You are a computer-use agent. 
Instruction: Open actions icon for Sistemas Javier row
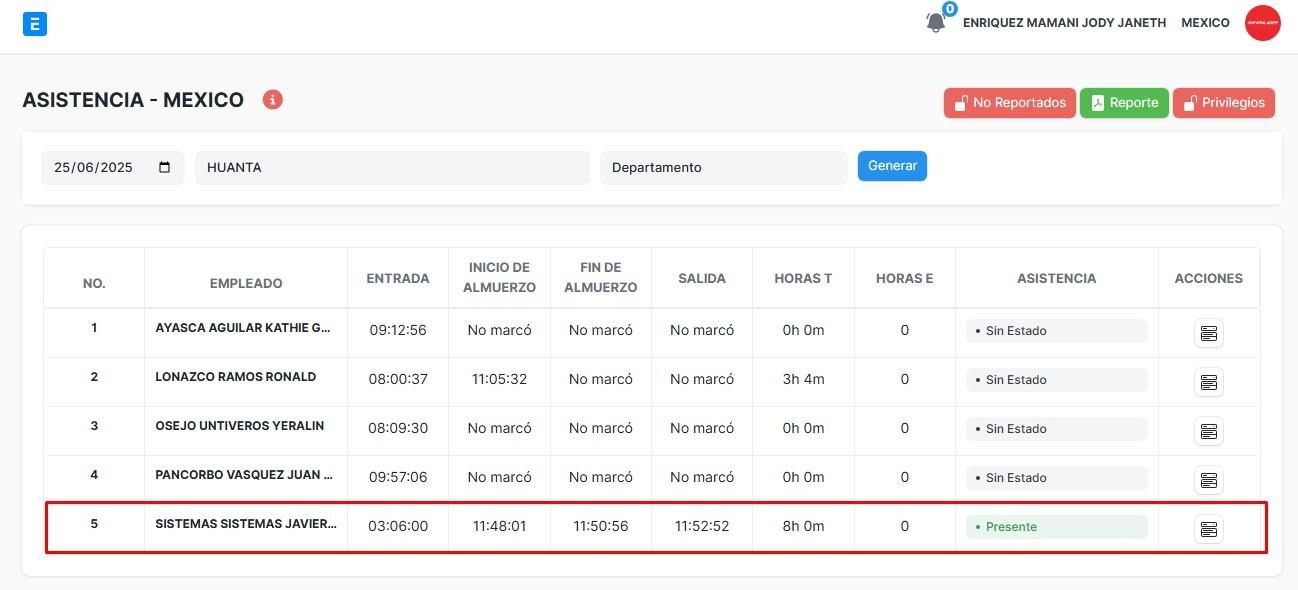[x=1208, y=529]
